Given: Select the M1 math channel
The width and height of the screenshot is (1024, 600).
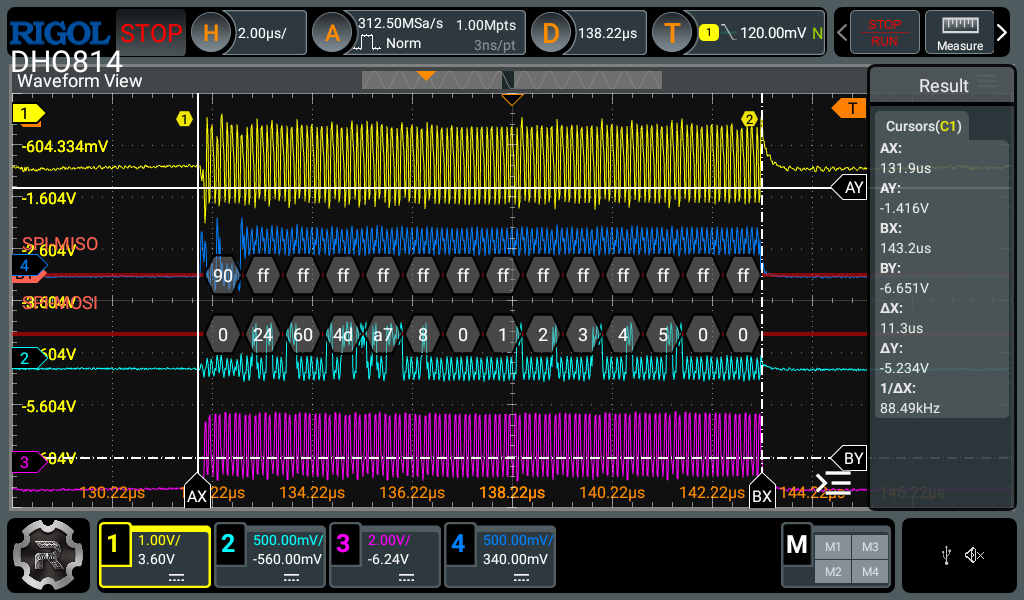Looking at the screenshot, I should (833, 547).
